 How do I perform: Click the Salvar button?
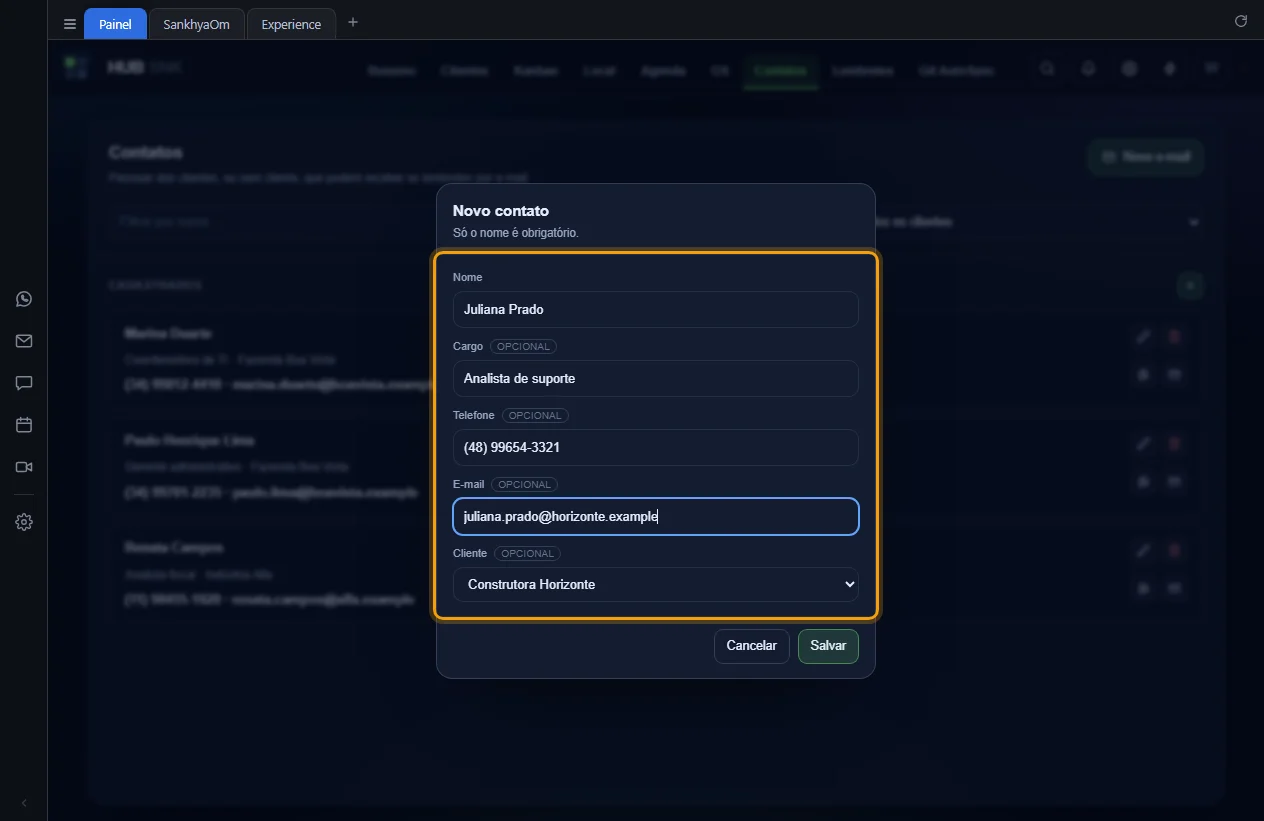pyautogui.click(x=828, y=646)
